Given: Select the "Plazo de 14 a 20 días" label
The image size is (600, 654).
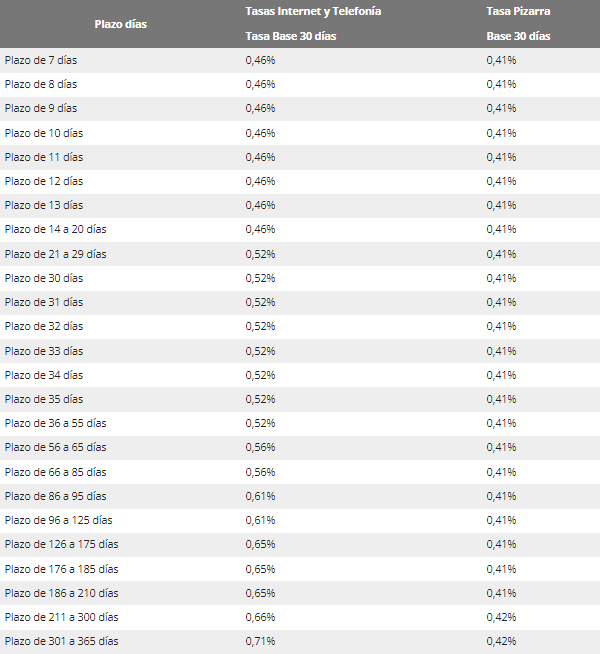Looking at the screenshot, I should click(x=55, y=229).
